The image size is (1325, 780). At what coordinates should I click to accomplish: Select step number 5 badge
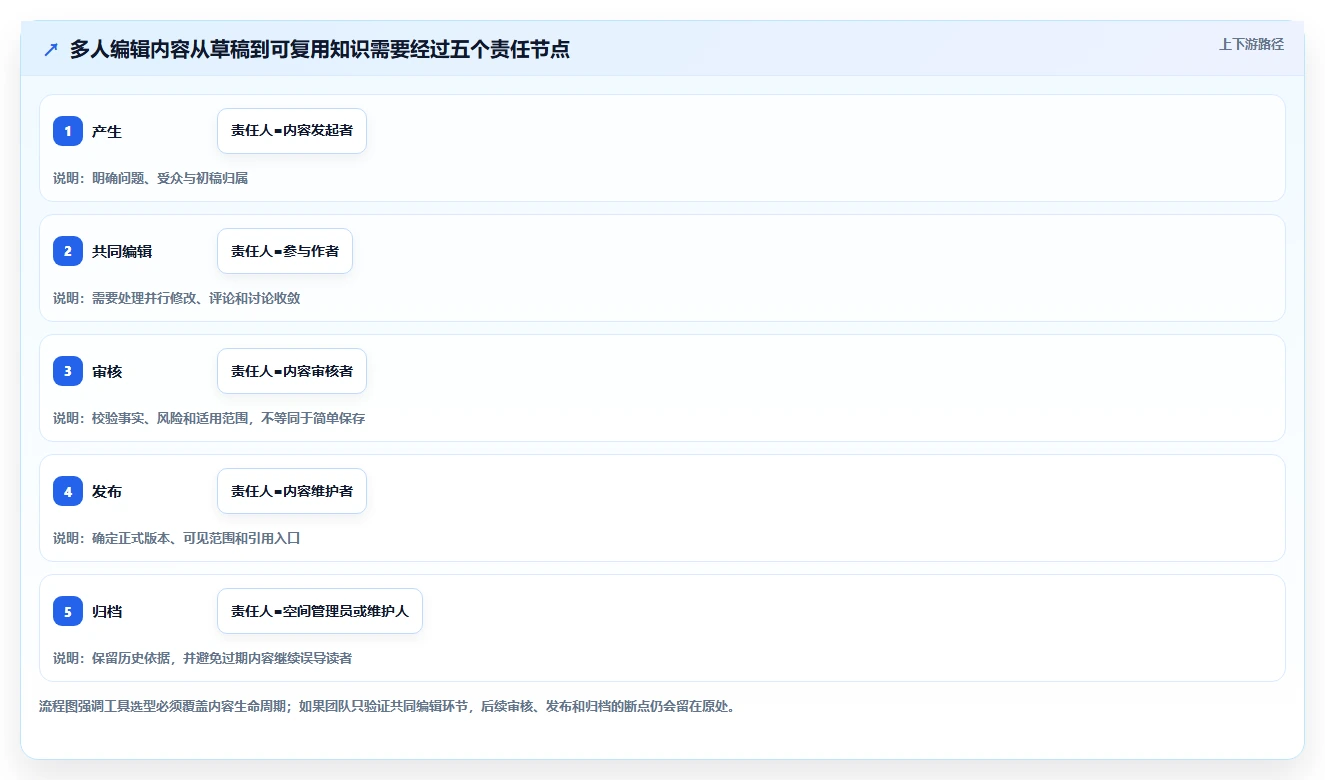tap(68, 611)
